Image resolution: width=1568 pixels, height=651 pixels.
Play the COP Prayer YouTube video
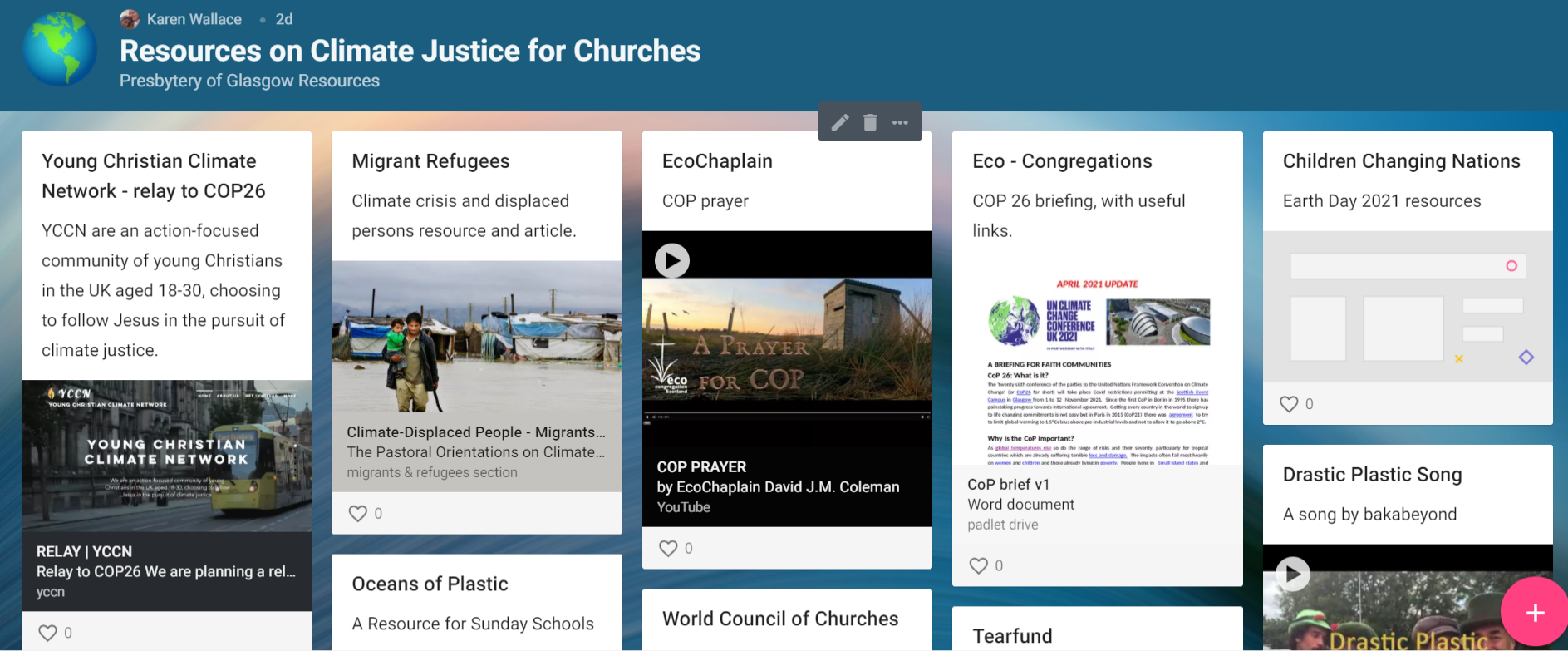[672, 261]
